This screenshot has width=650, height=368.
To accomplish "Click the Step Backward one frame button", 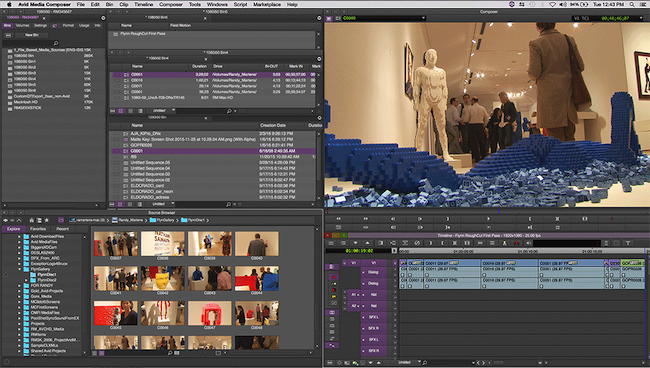I will [393, 218].
